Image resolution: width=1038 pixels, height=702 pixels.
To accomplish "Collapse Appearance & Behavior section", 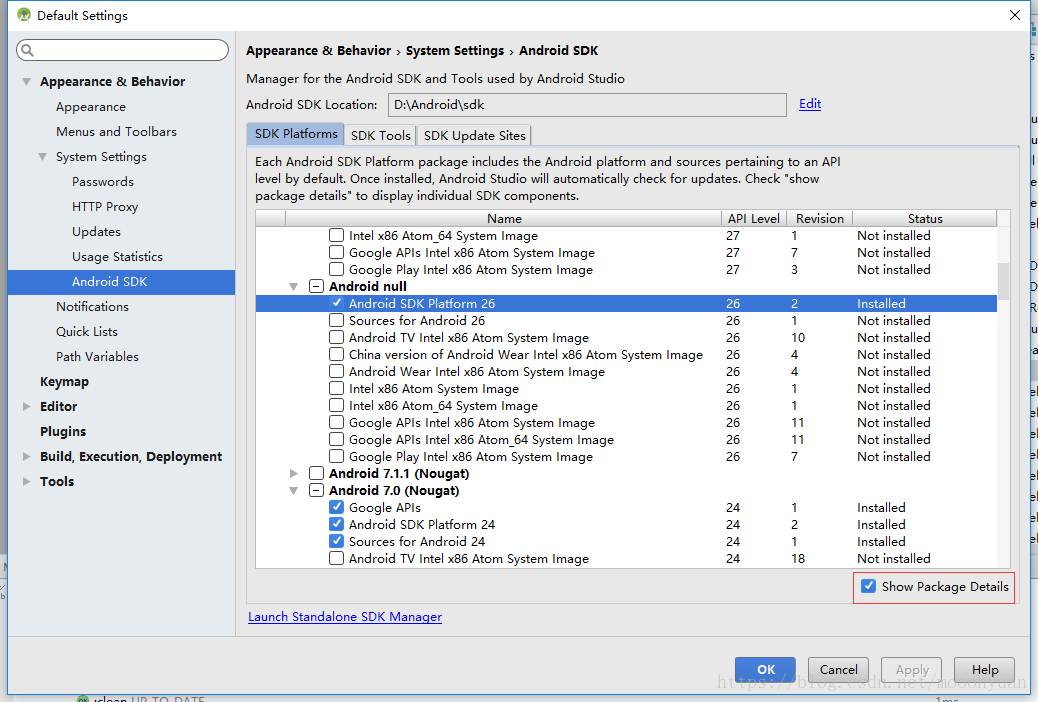I will point(26,81).
